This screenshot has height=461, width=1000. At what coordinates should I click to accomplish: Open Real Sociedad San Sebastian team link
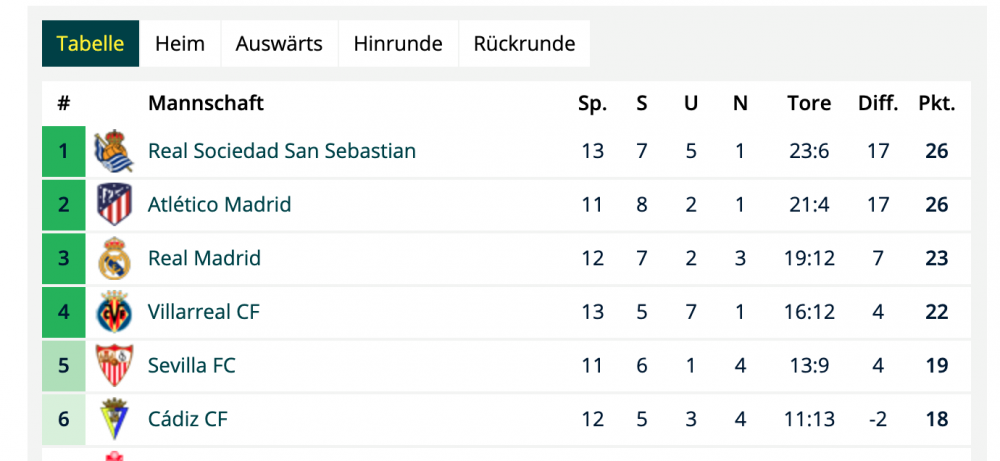pyautogui.click(x=282, y=152)
